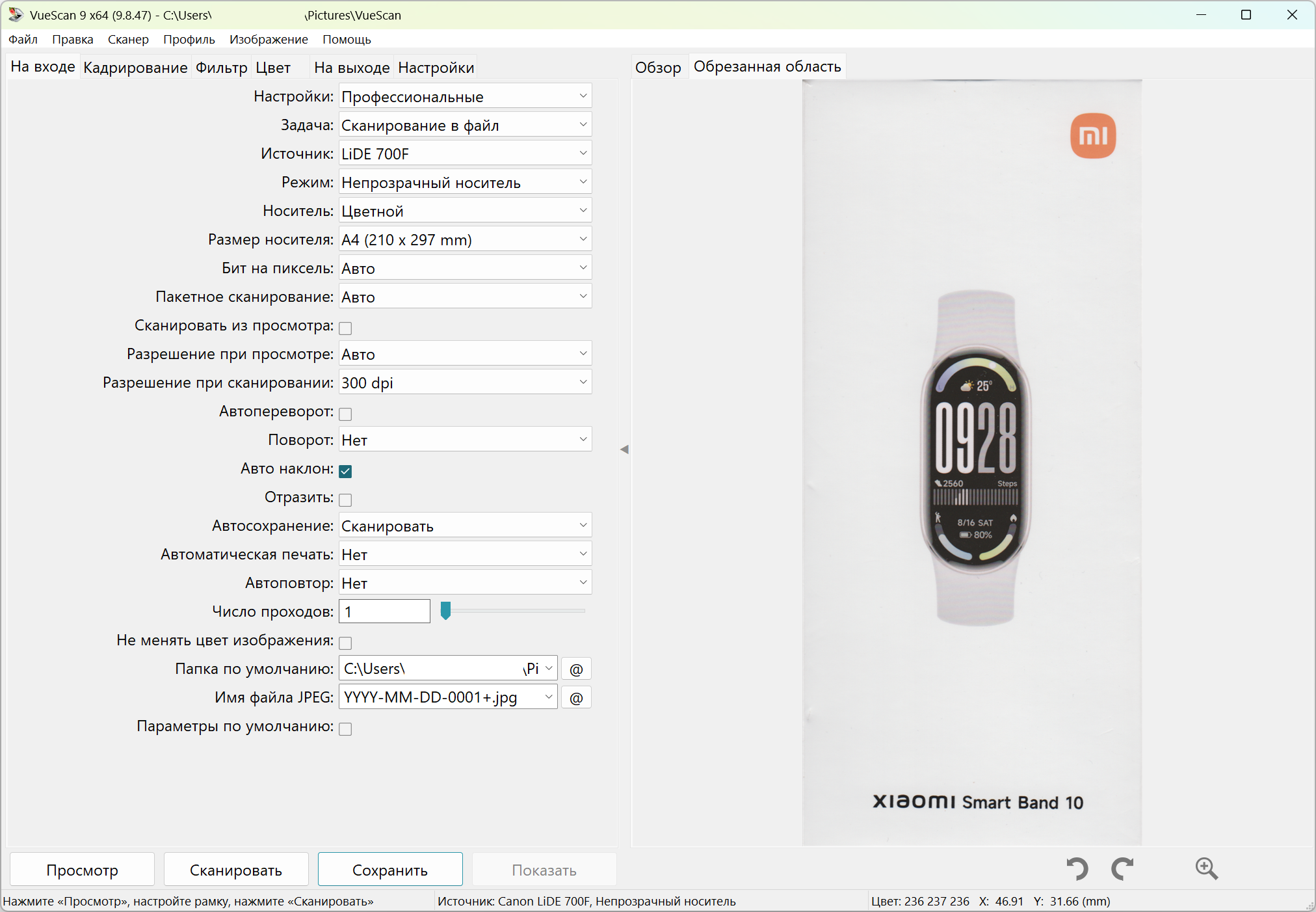Viewport: 1316px width, 912px height.
Task: Open the Изображение menu
Action: click(269, 39)
